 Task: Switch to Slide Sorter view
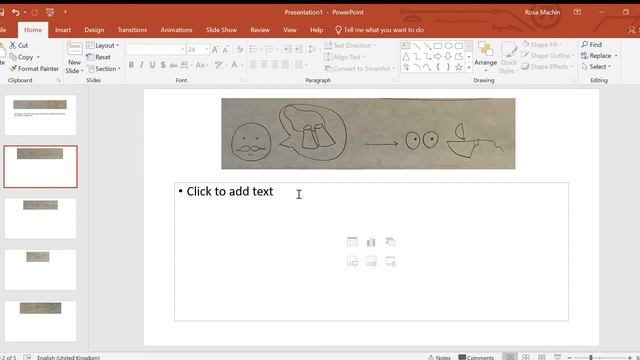526,357
